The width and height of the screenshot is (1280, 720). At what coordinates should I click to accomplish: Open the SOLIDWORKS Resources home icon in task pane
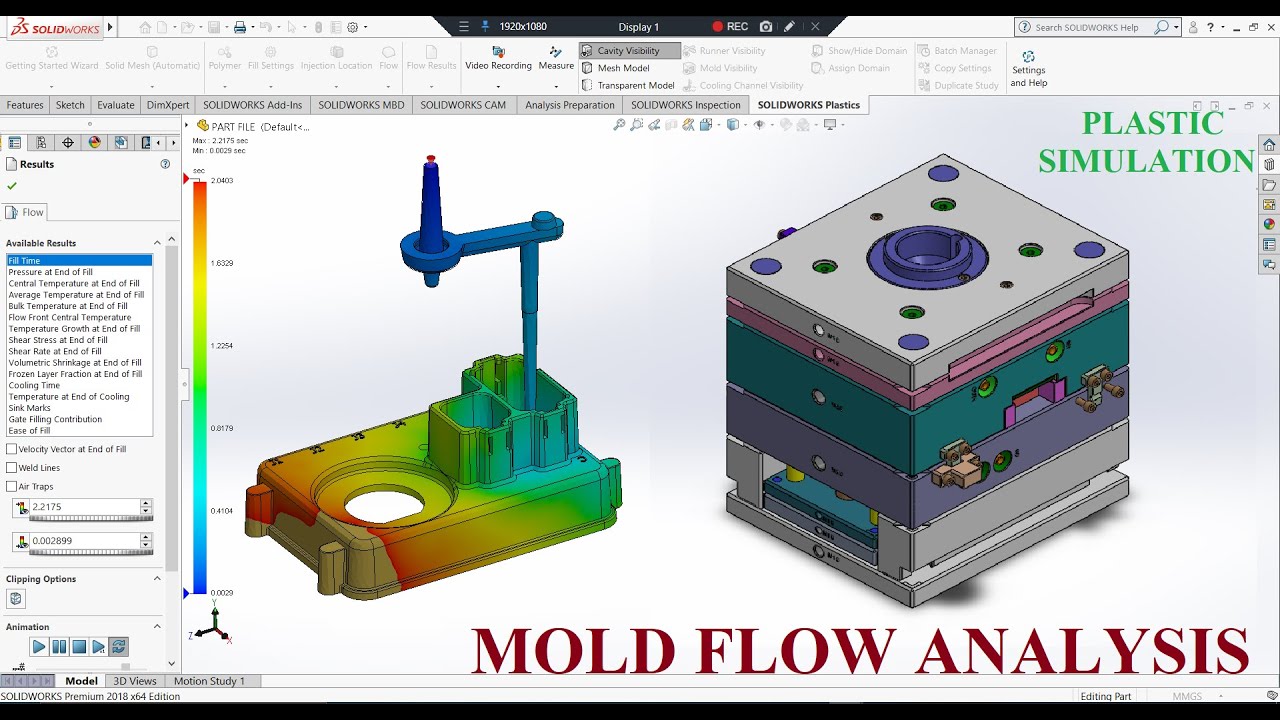(x=1269, y=145)
